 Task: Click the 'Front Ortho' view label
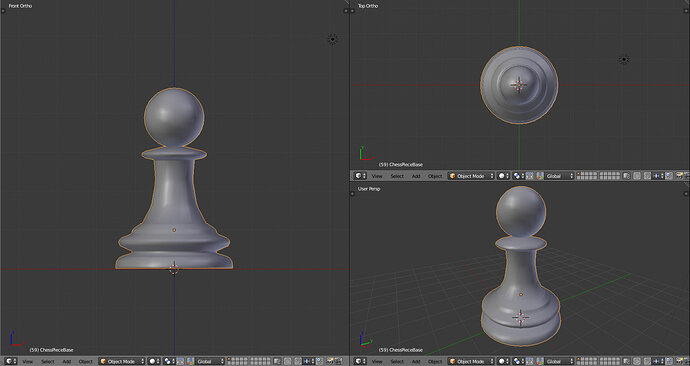pos(20,6)
